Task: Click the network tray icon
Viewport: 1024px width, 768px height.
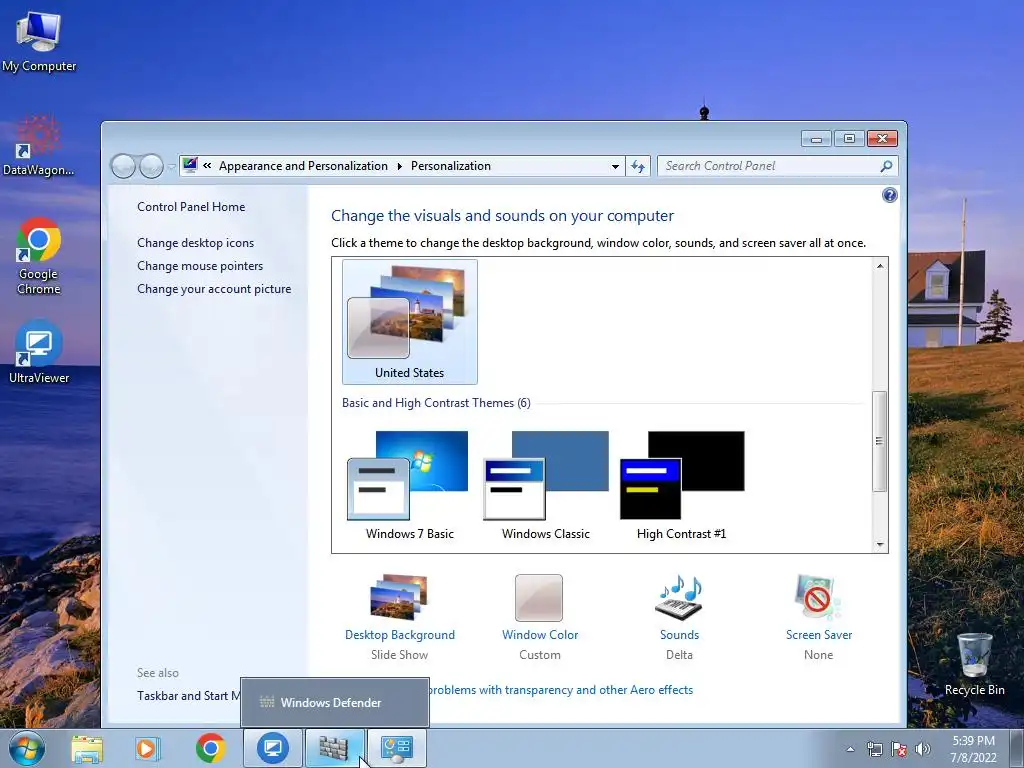Action: coord(874,749)
